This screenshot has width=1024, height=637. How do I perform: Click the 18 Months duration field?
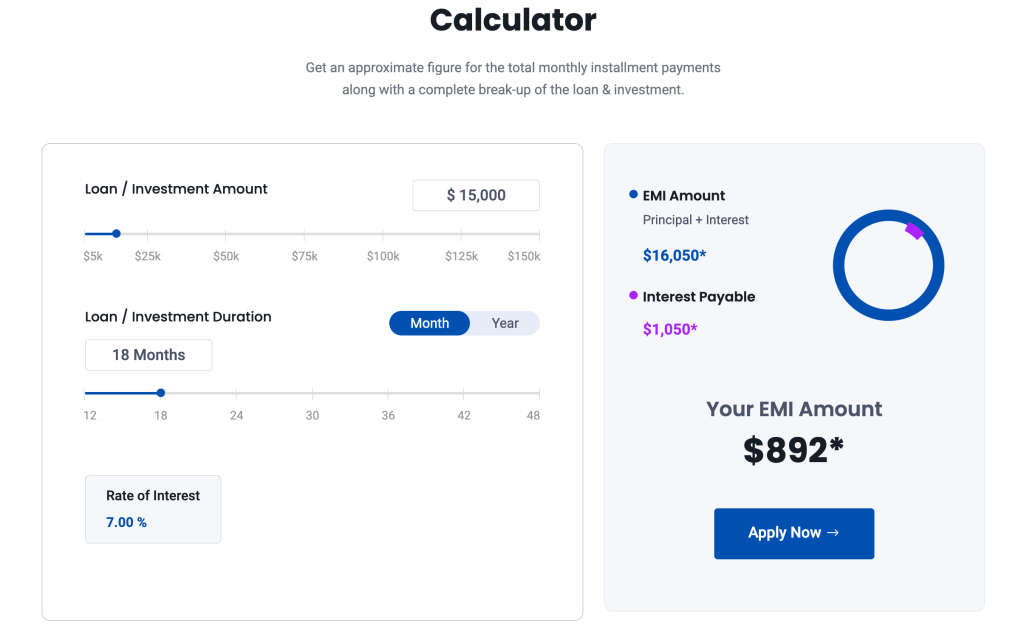point(148,355)
